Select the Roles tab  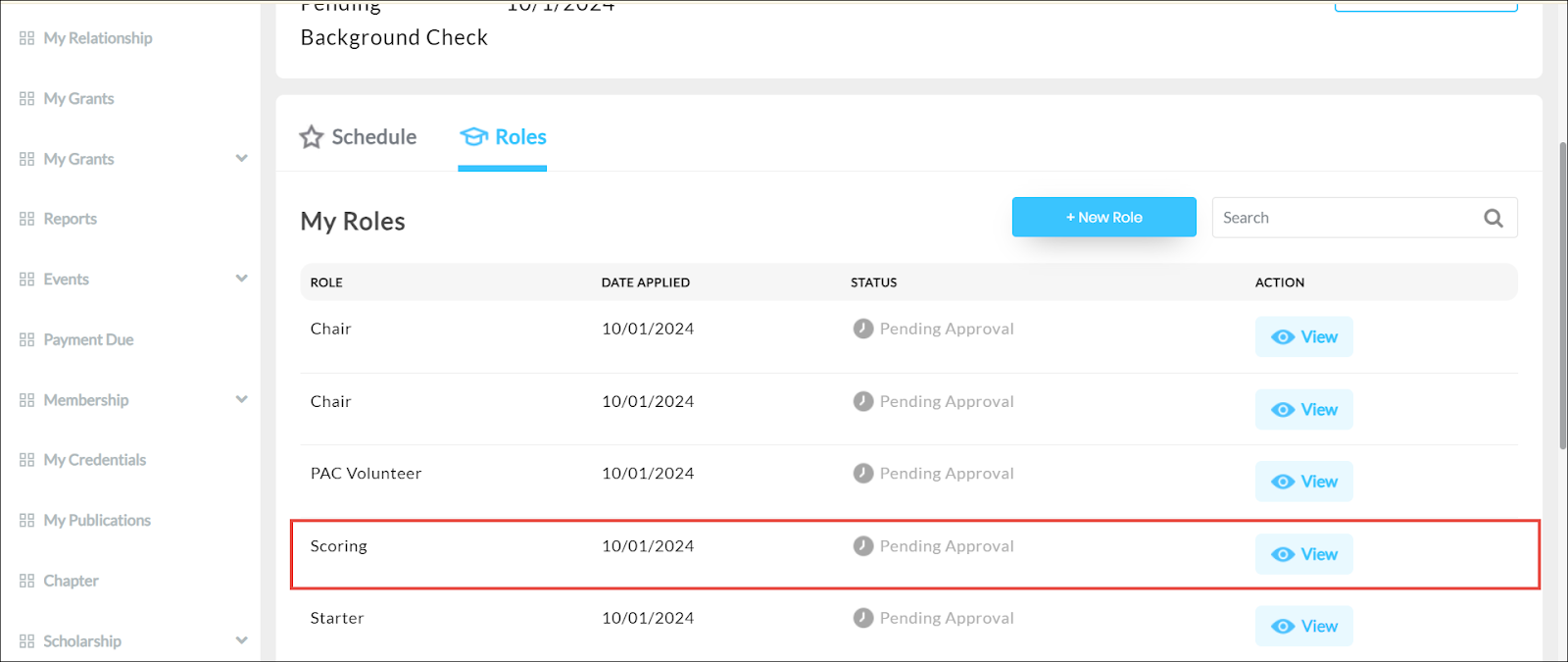pyautogui.click(x=503, y=137)
